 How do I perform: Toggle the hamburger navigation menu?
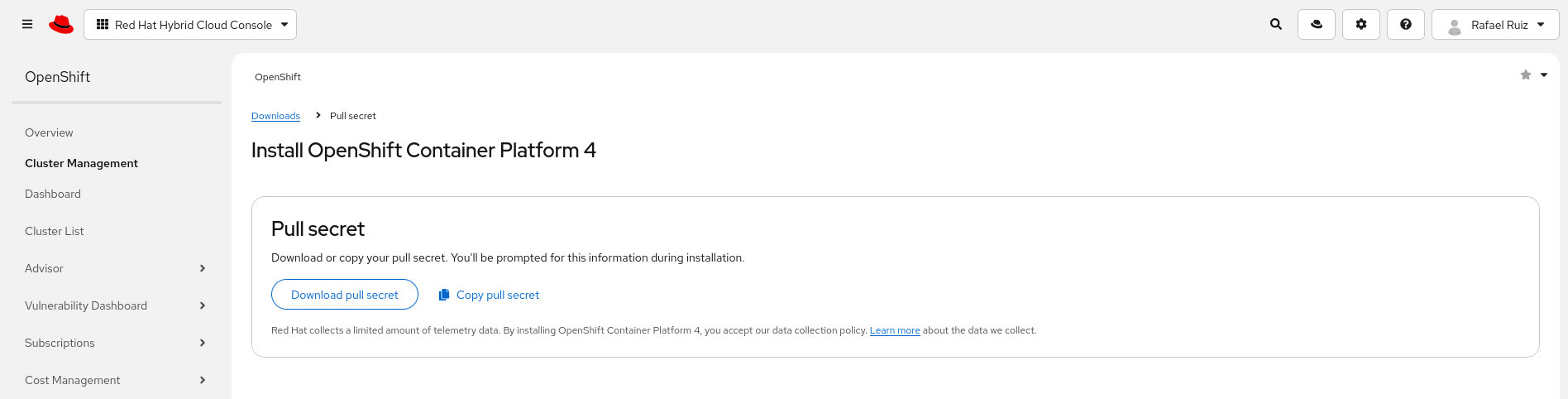[27, 25]
